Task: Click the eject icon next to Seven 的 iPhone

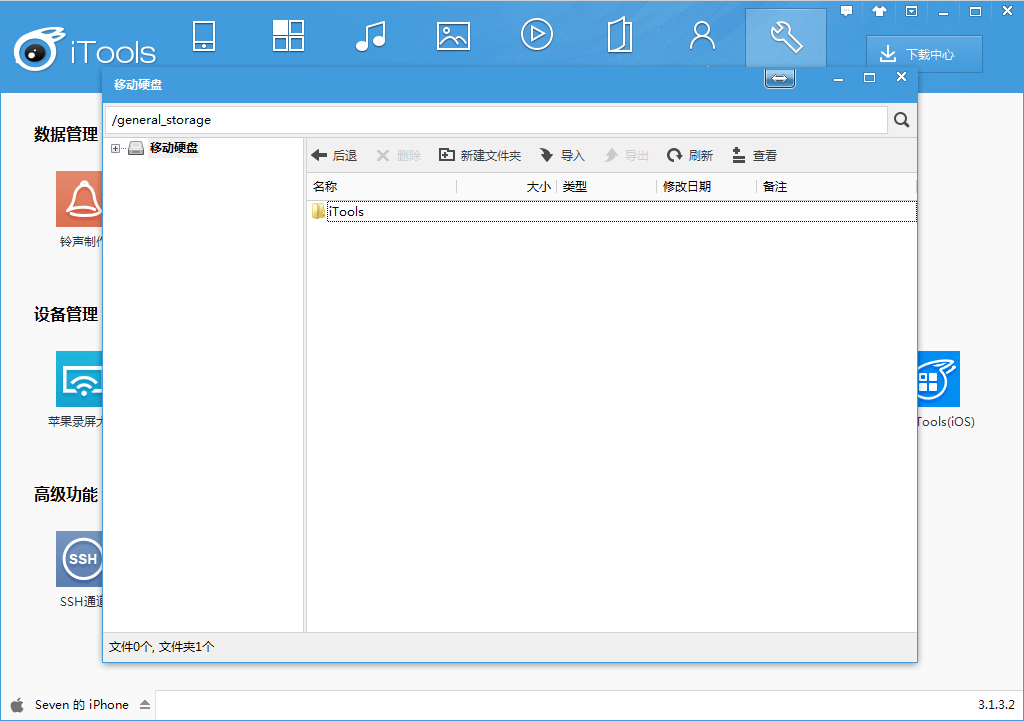Action: [x=145, y=705]
